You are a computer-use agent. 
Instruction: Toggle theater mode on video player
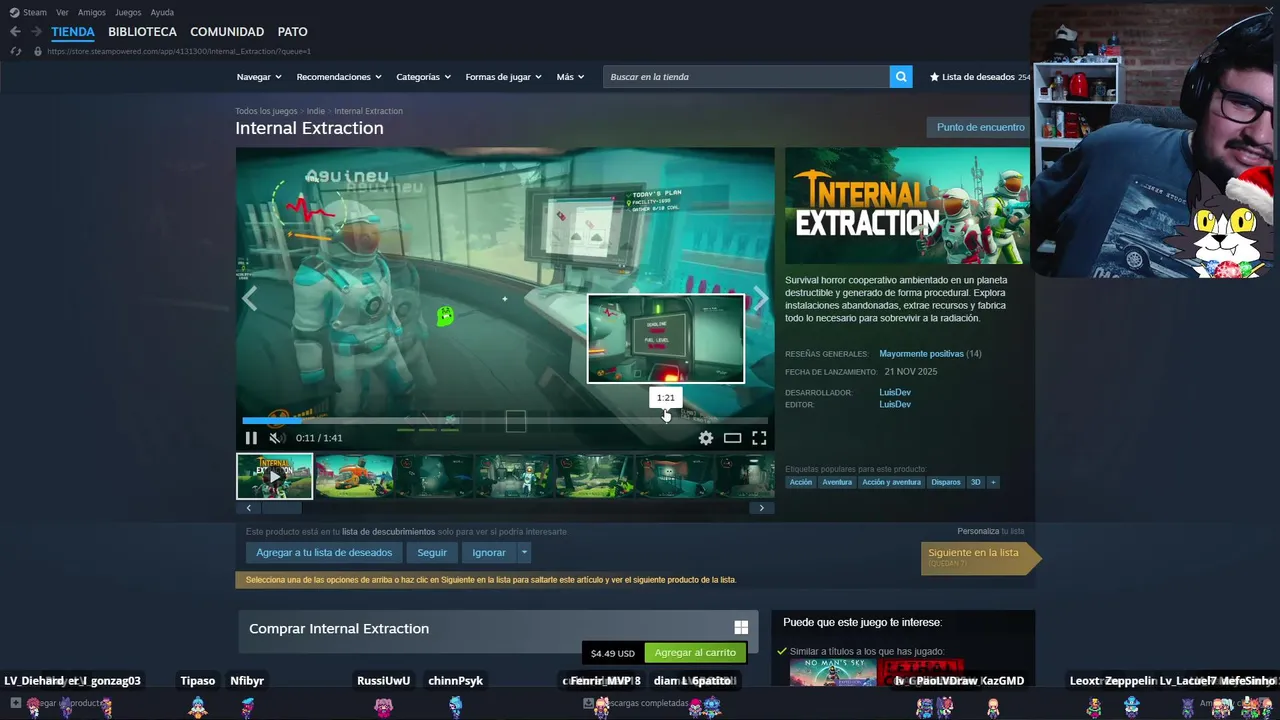coord(733,438)
